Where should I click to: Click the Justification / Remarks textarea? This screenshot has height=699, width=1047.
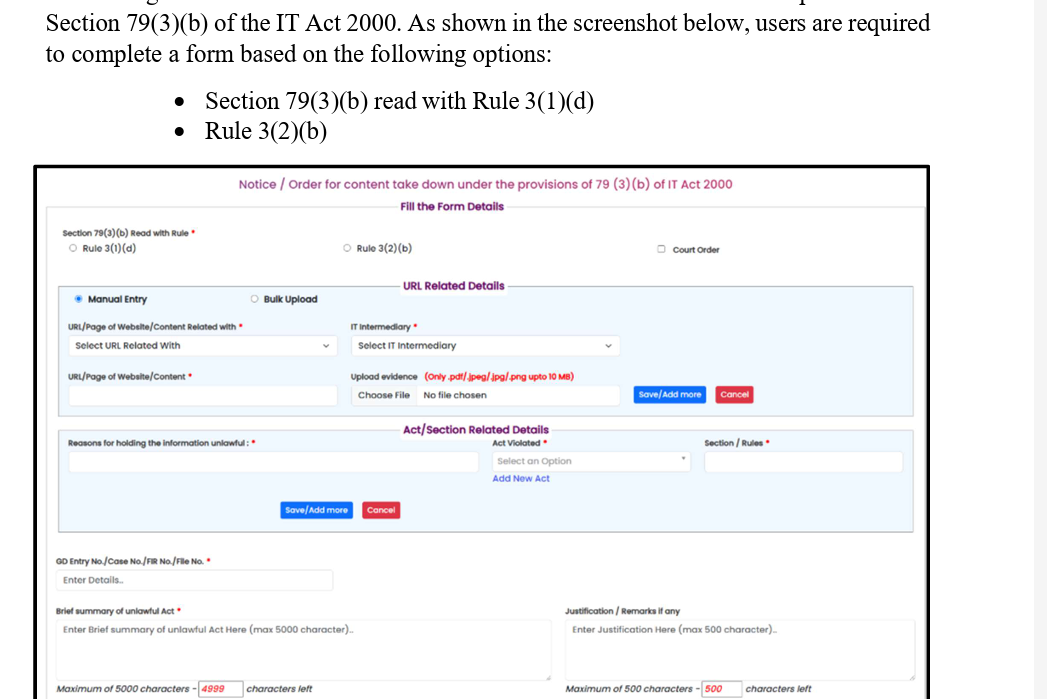[x=739, y=648]
